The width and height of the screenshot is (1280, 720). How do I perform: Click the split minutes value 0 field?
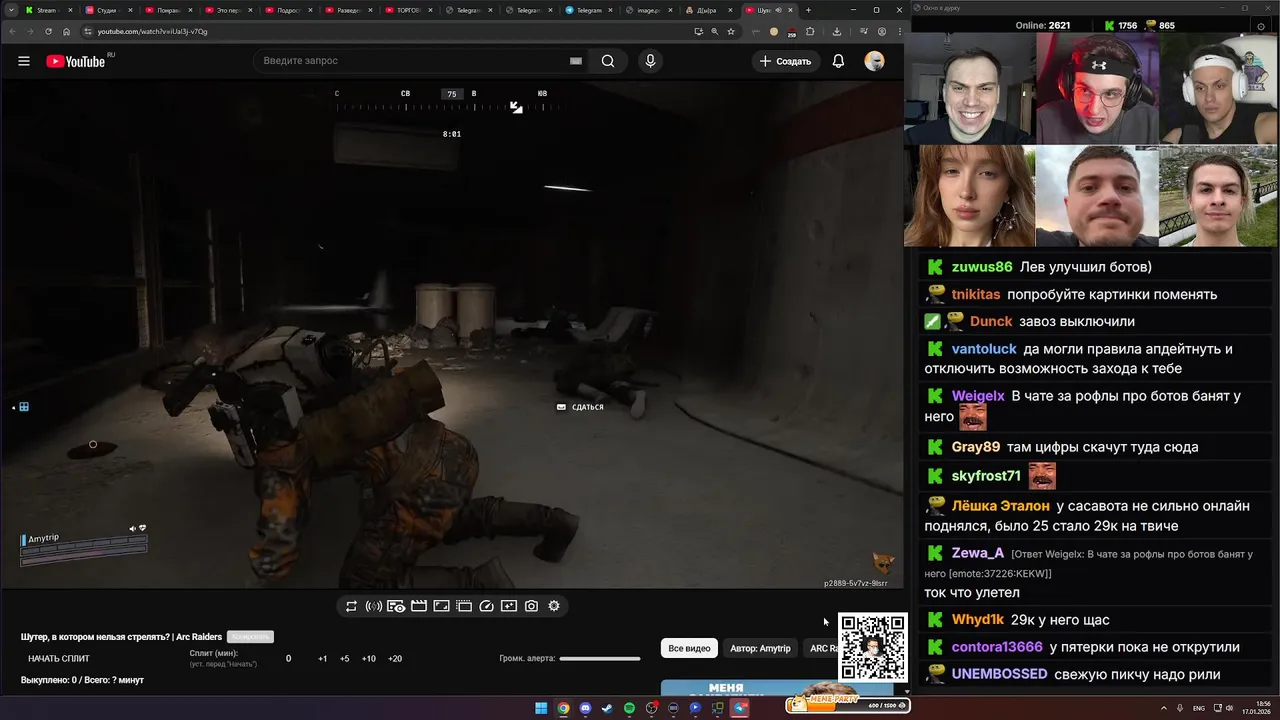(x=289, y=659)
